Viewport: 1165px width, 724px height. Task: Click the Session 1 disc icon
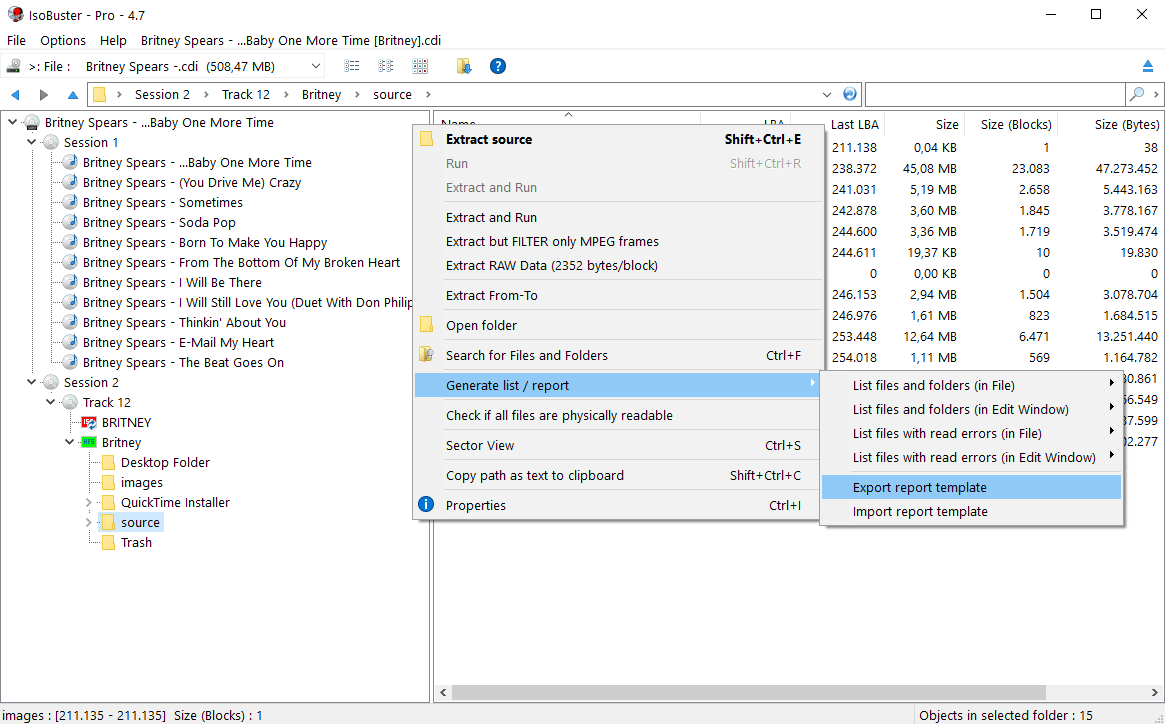click(51, 143)
